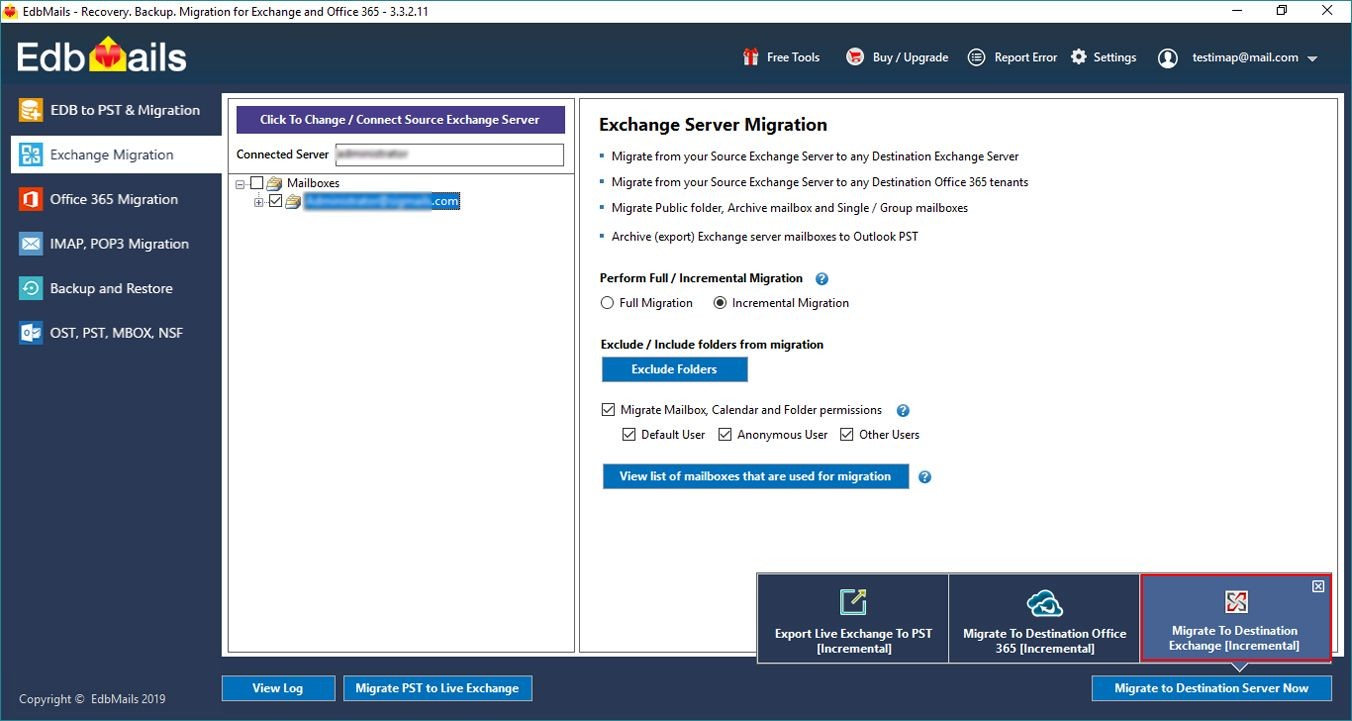
Task: Click the Free Tools gift icon
Action: coord(751,57)
